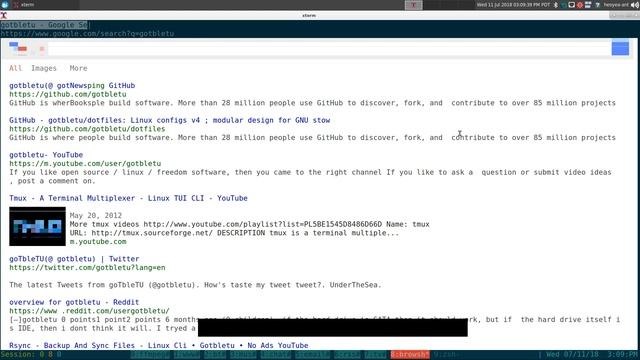Click the tmux status bar date Wed 07/11/18
The height and width of the screenshot is (360, 640).
573,355
